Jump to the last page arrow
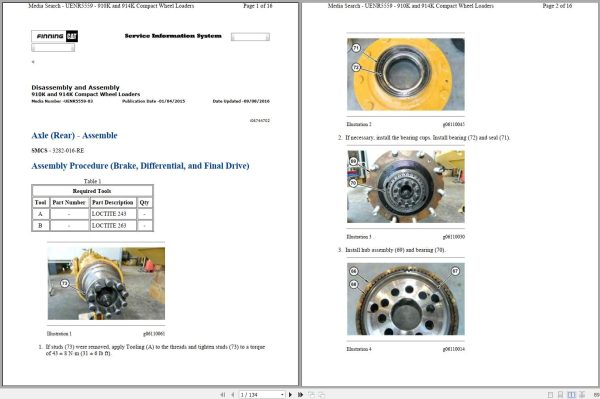The height and width of the screenshot is (399, 600). (x=300, y=394)
